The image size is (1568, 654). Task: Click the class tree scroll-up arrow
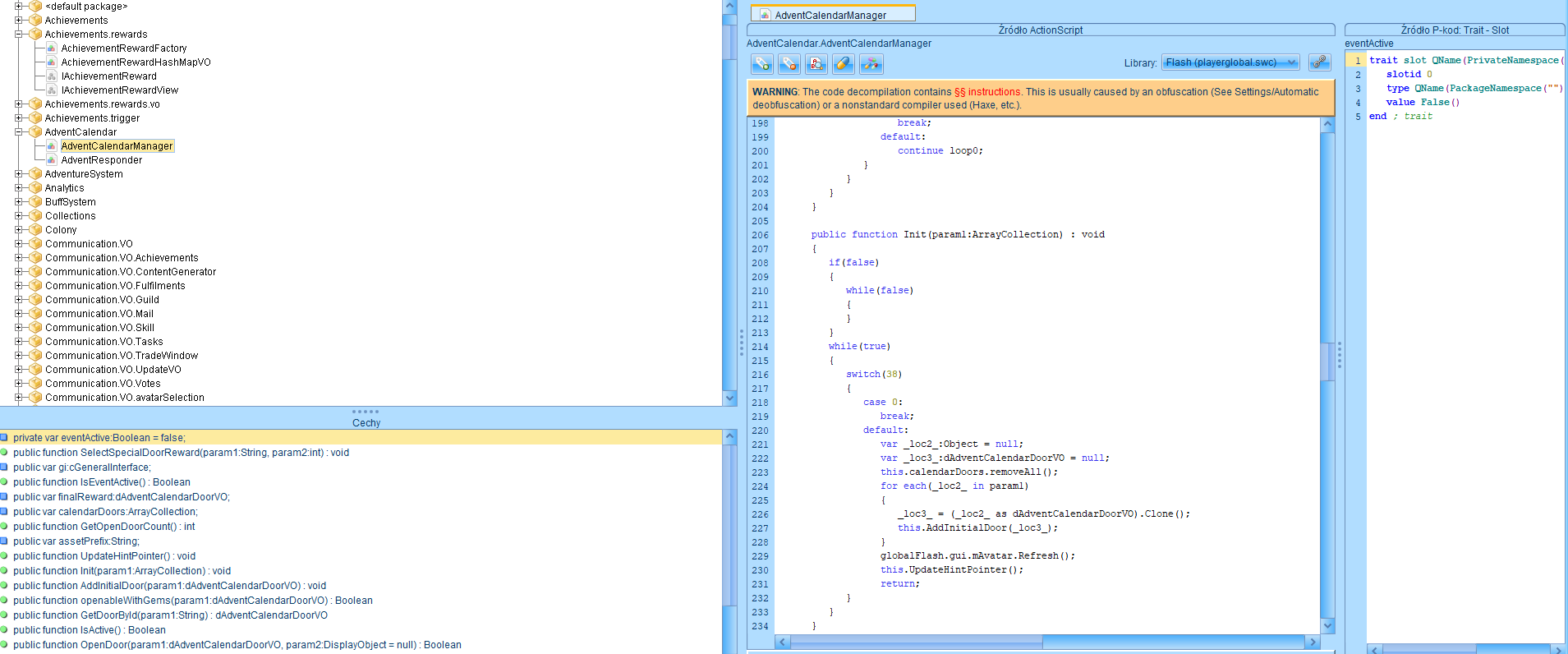[x=729, y=7]
